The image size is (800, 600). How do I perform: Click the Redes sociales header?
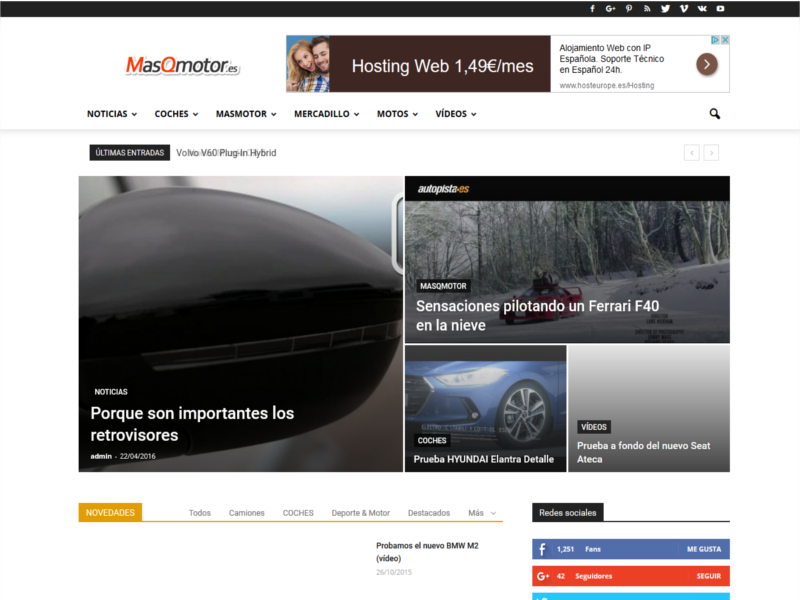tap(567, 512)
